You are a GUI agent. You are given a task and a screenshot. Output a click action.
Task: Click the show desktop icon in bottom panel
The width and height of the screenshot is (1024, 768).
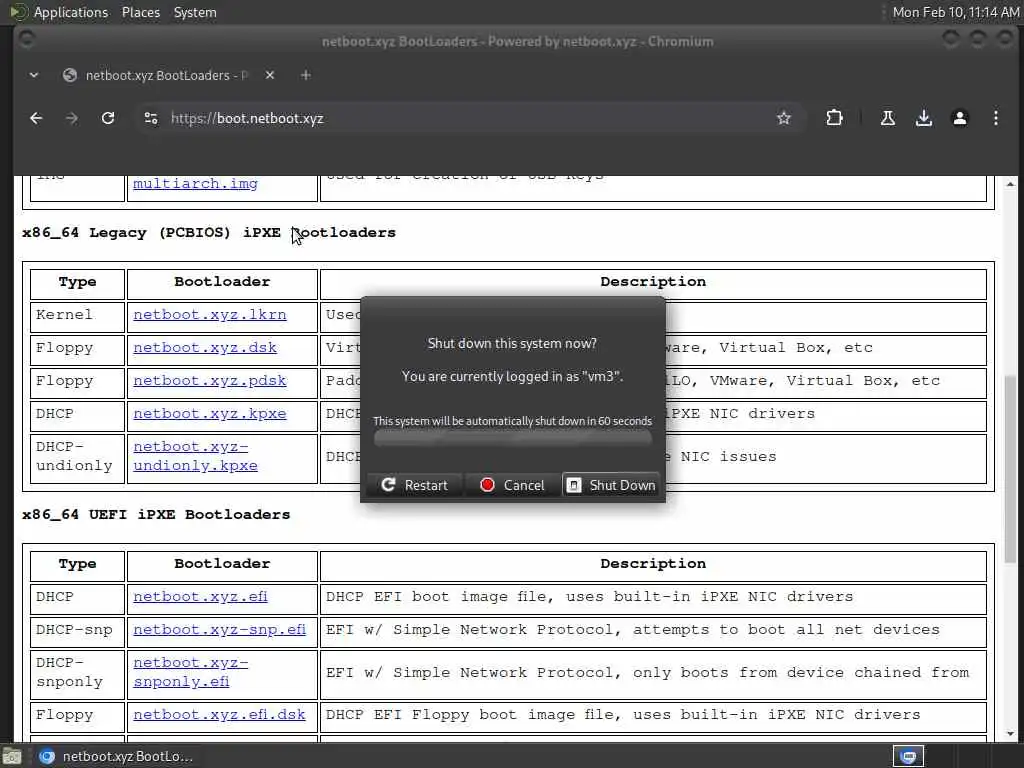[12, 756]
